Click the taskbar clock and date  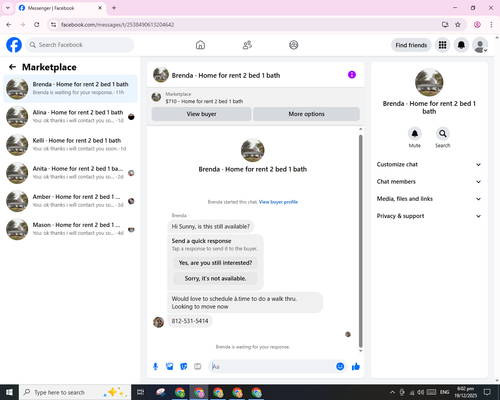coord(465,392)
